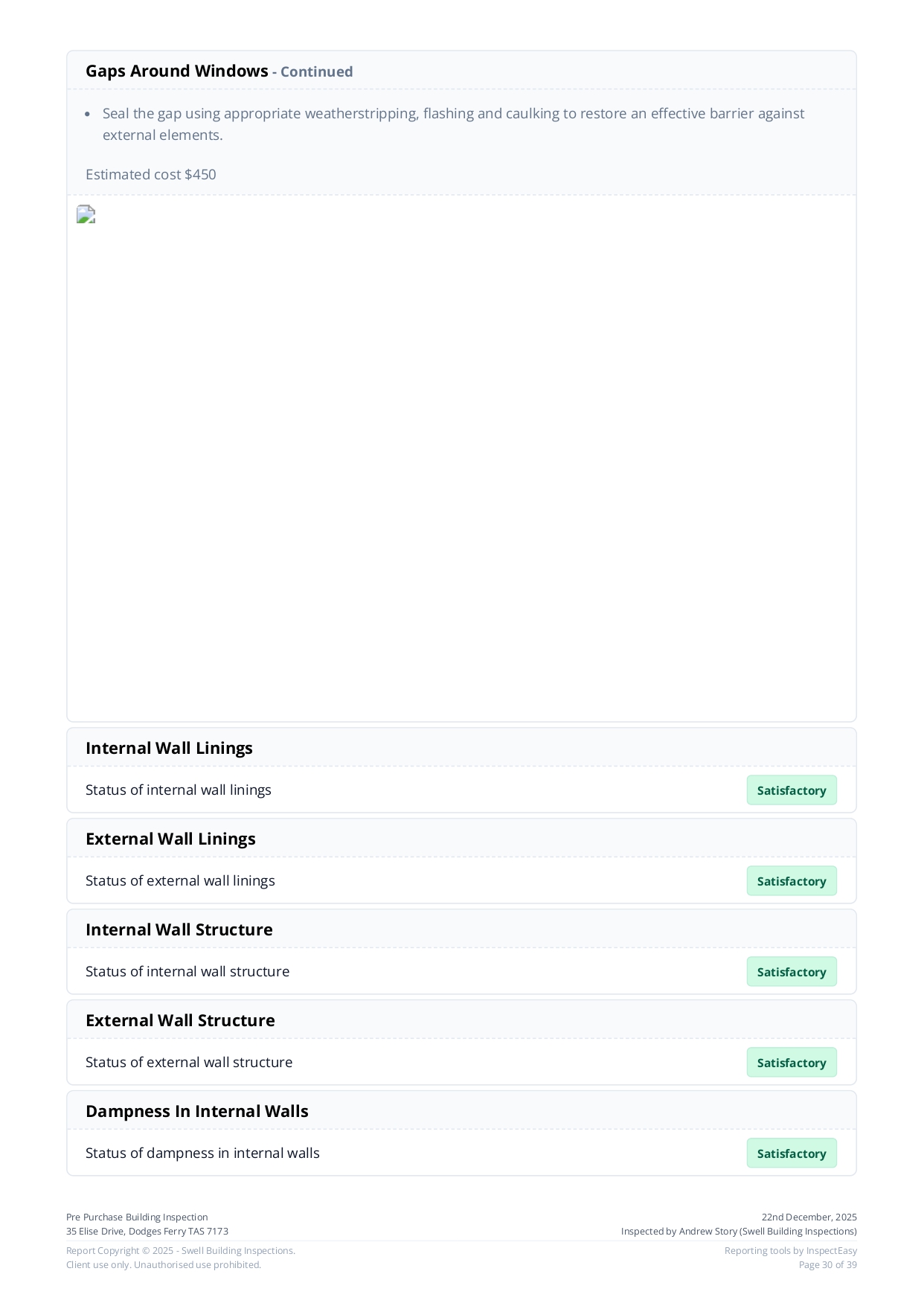
Task: Select the Internal Wall Linings heading
Action: 169,749
